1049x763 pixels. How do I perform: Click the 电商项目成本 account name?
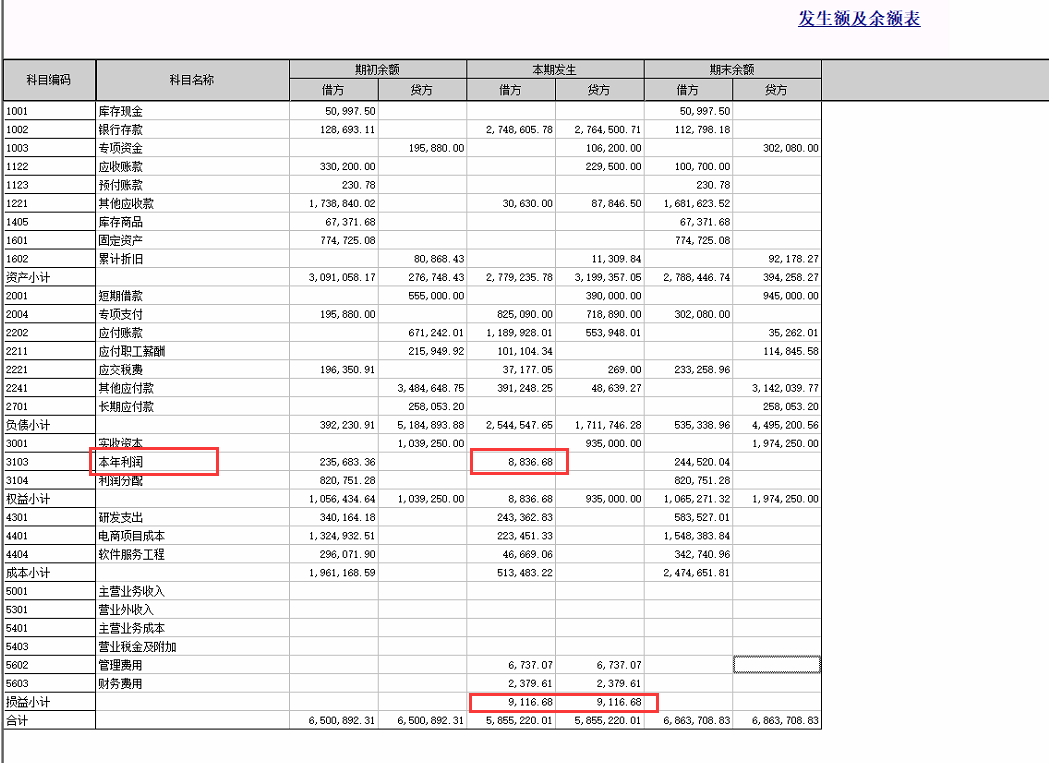tap(132, 536)
